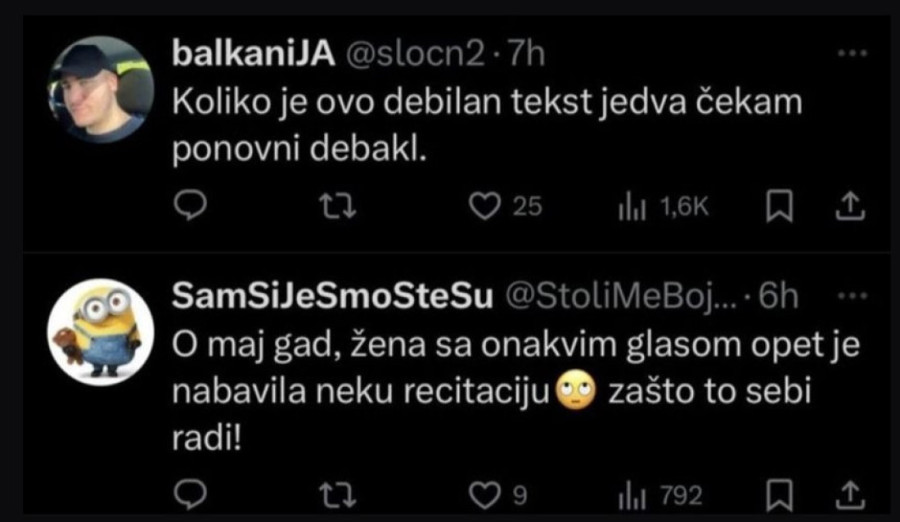Image resolution: width=900 pixels, height=522 pixels.
Task: Like the tweet with 9 likes
Action: point(485,494)
